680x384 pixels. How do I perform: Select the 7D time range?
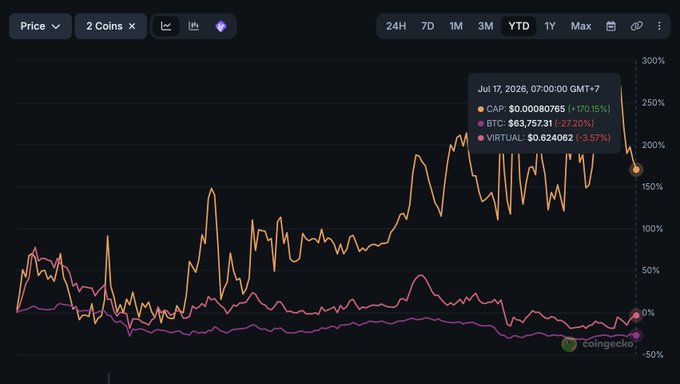(x=428, y=26)
